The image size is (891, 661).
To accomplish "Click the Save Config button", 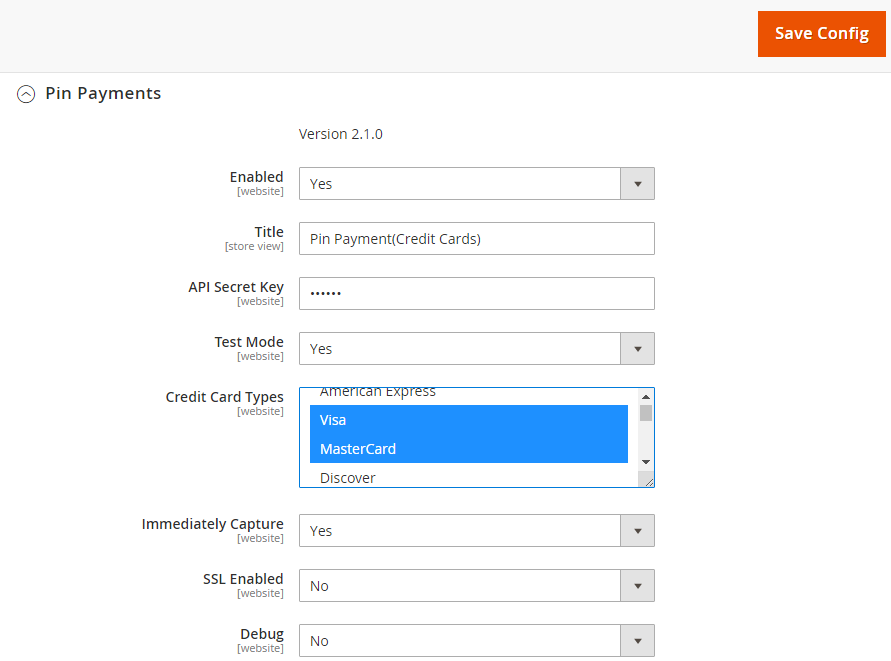I will [x=821, y=34].
